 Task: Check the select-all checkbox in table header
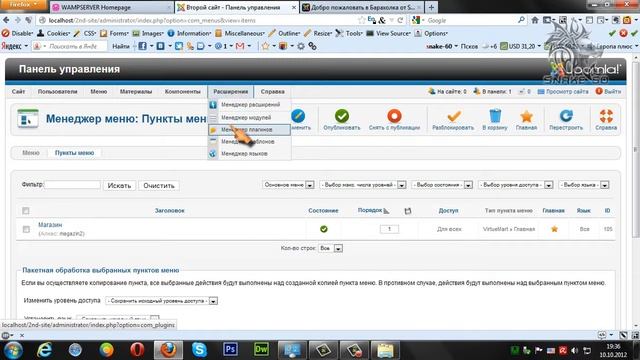[x=26, y=211]
